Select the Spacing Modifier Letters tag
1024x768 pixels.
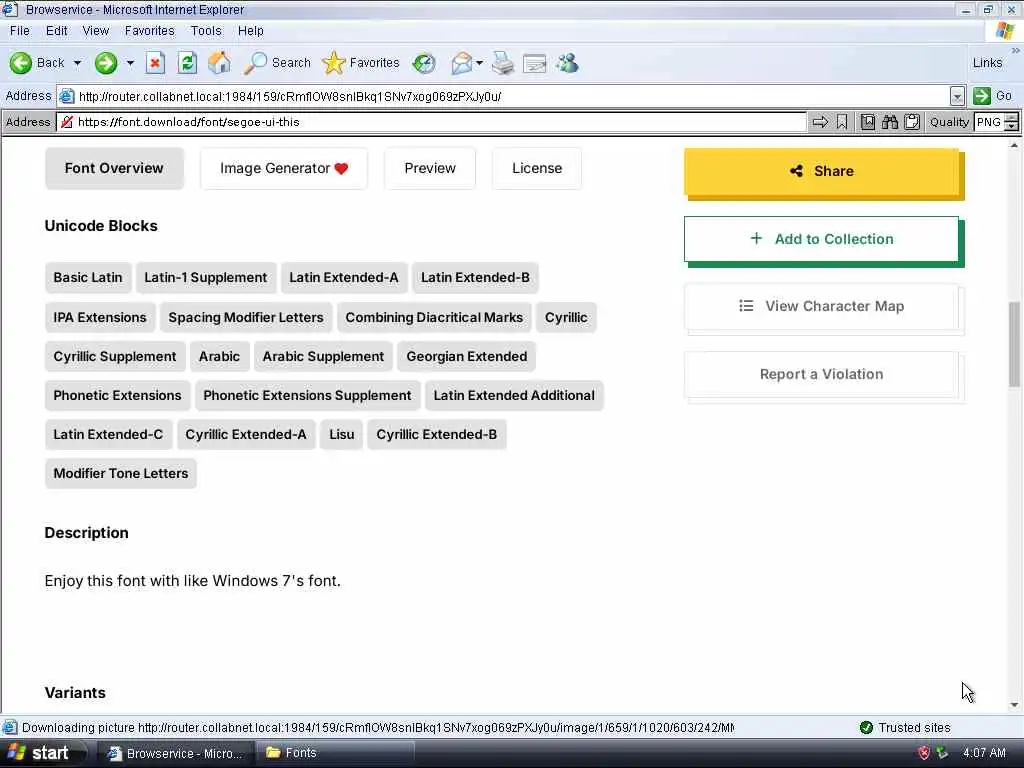pos(246,317)
